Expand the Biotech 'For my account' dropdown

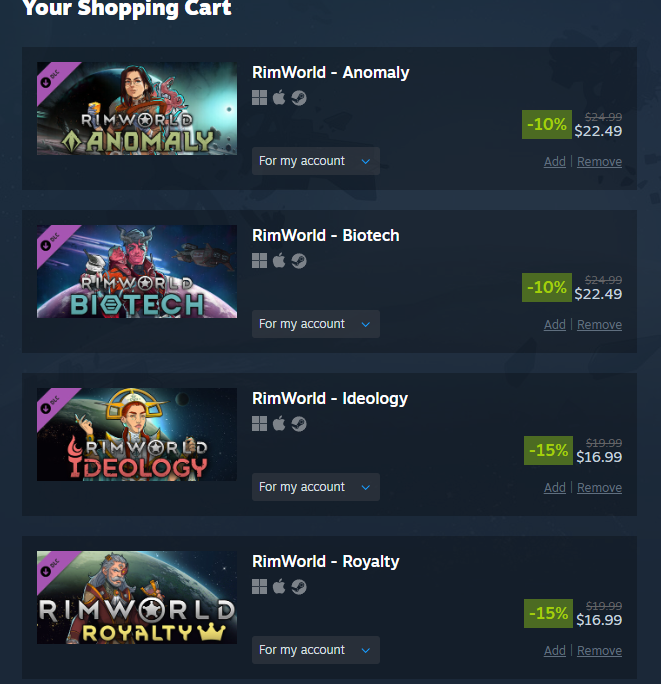click(315, 324)
